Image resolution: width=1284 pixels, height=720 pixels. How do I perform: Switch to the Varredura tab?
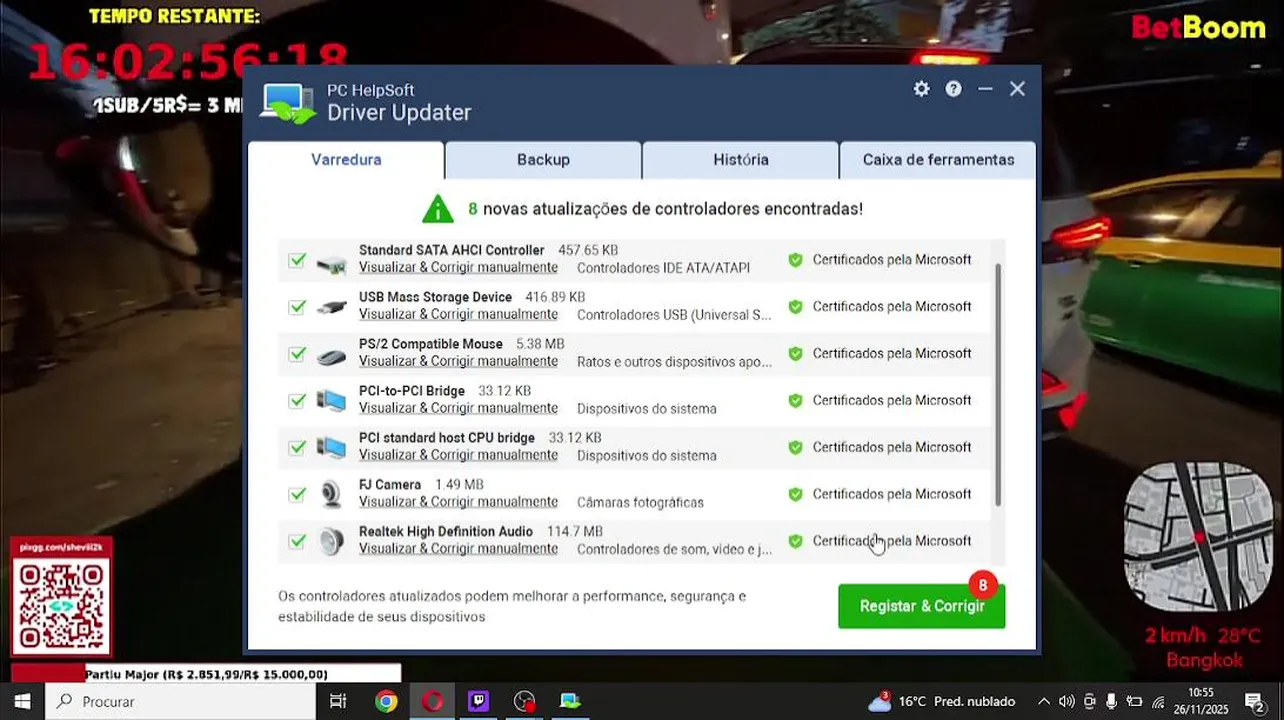click(x=346, y=160)
